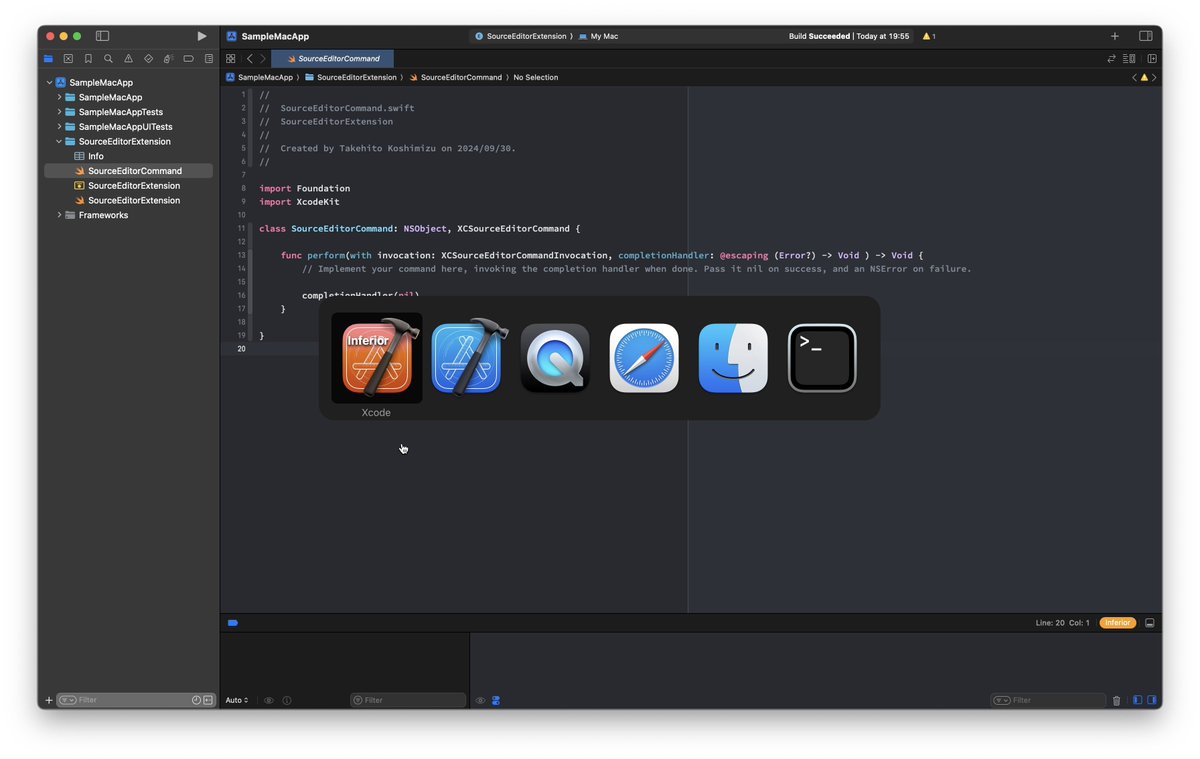Screen dimensions: 1200x759
Task: Go to the next issue arrow
Action: pos(1154,77)
